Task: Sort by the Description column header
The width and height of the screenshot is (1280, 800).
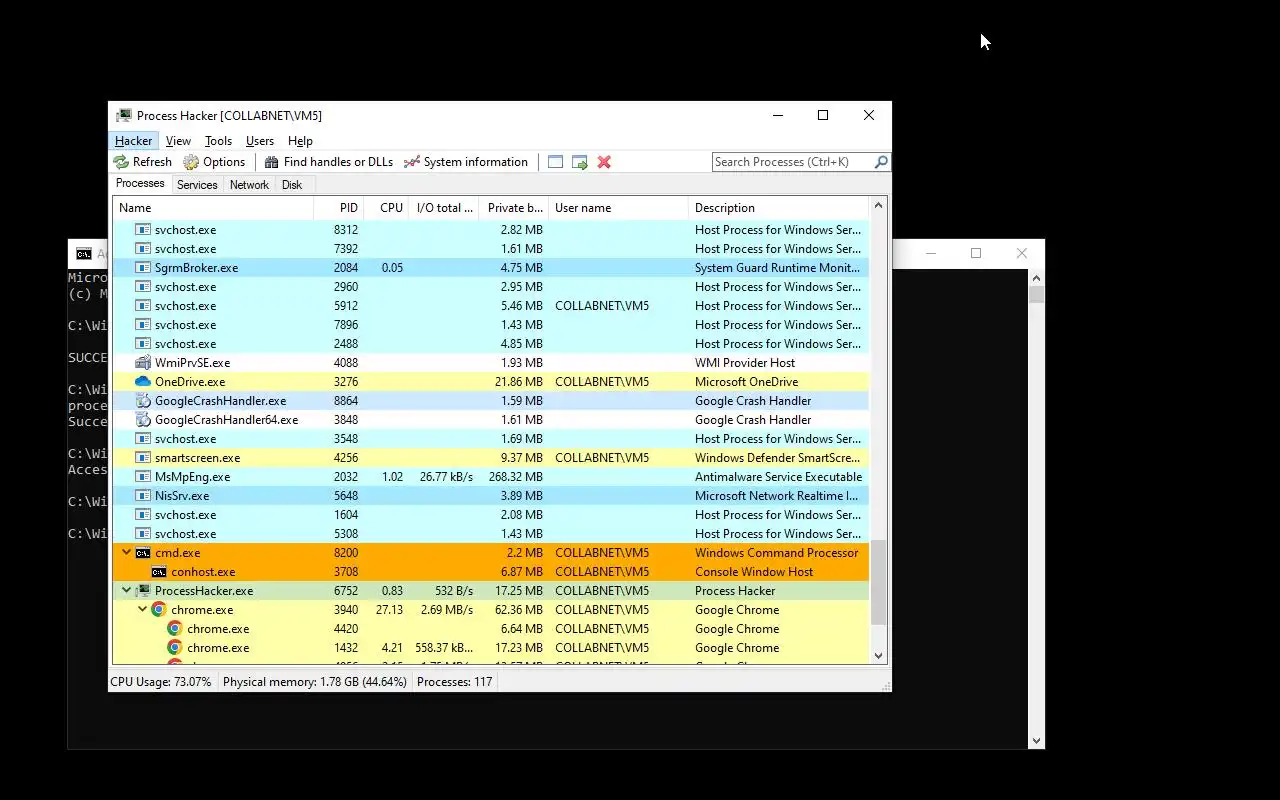Action: tap(779, 208)
